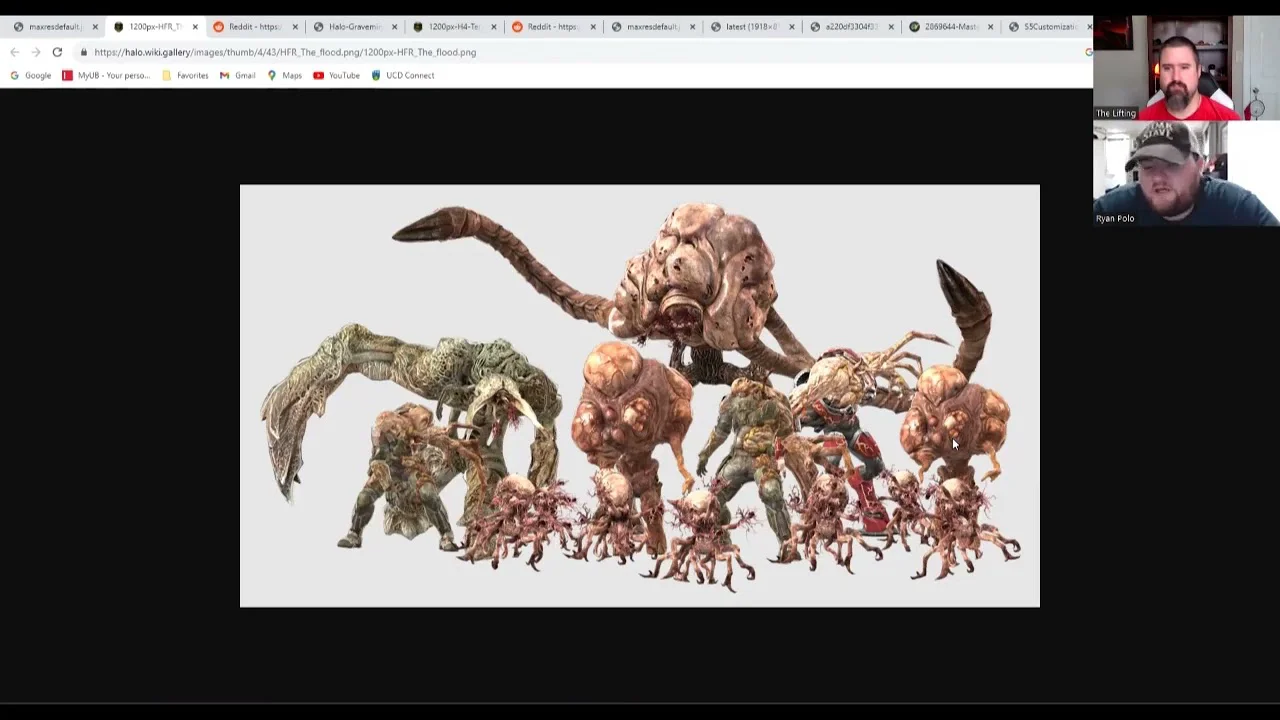View site info via the padlock icon
Screen dimensions: 1280x720
tap(84, 52)
